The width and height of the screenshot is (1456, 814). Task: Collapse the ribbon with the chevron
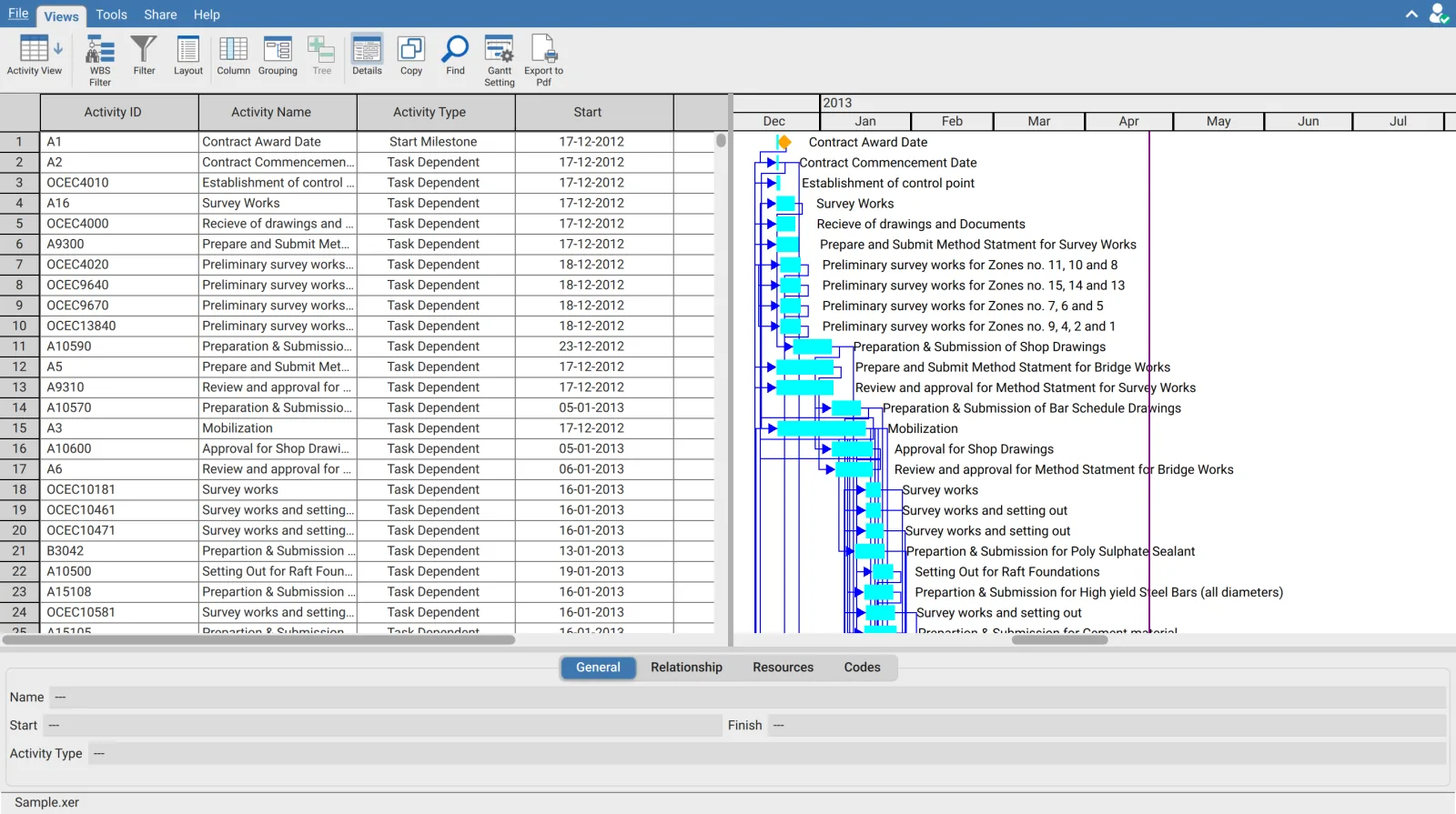(x=1411, y=15)
